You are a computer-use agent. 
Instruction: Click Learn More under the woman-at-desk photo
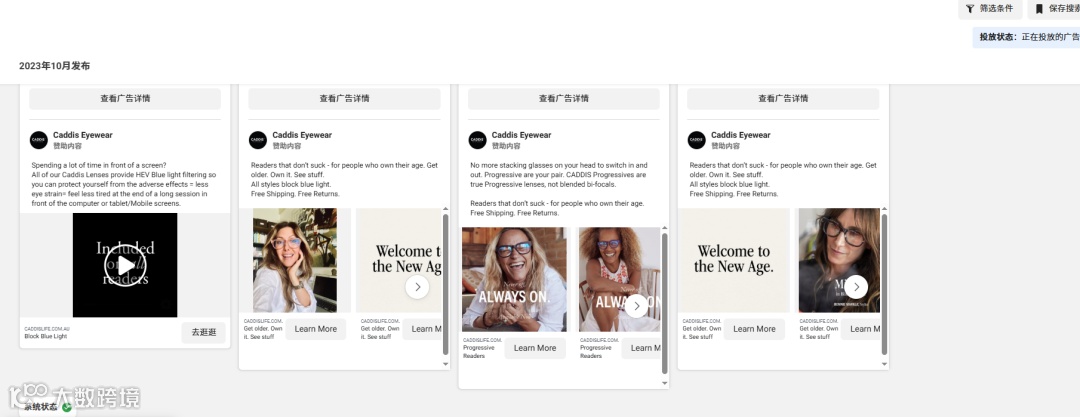315,329
